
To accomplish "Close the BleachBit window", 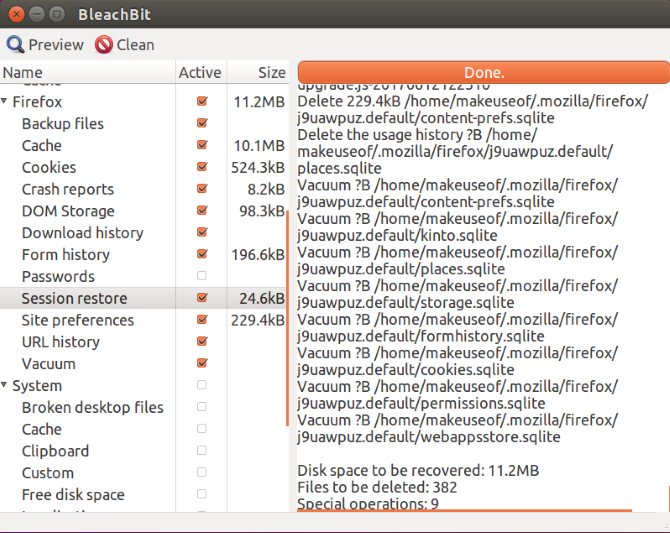I will (14, 14).
